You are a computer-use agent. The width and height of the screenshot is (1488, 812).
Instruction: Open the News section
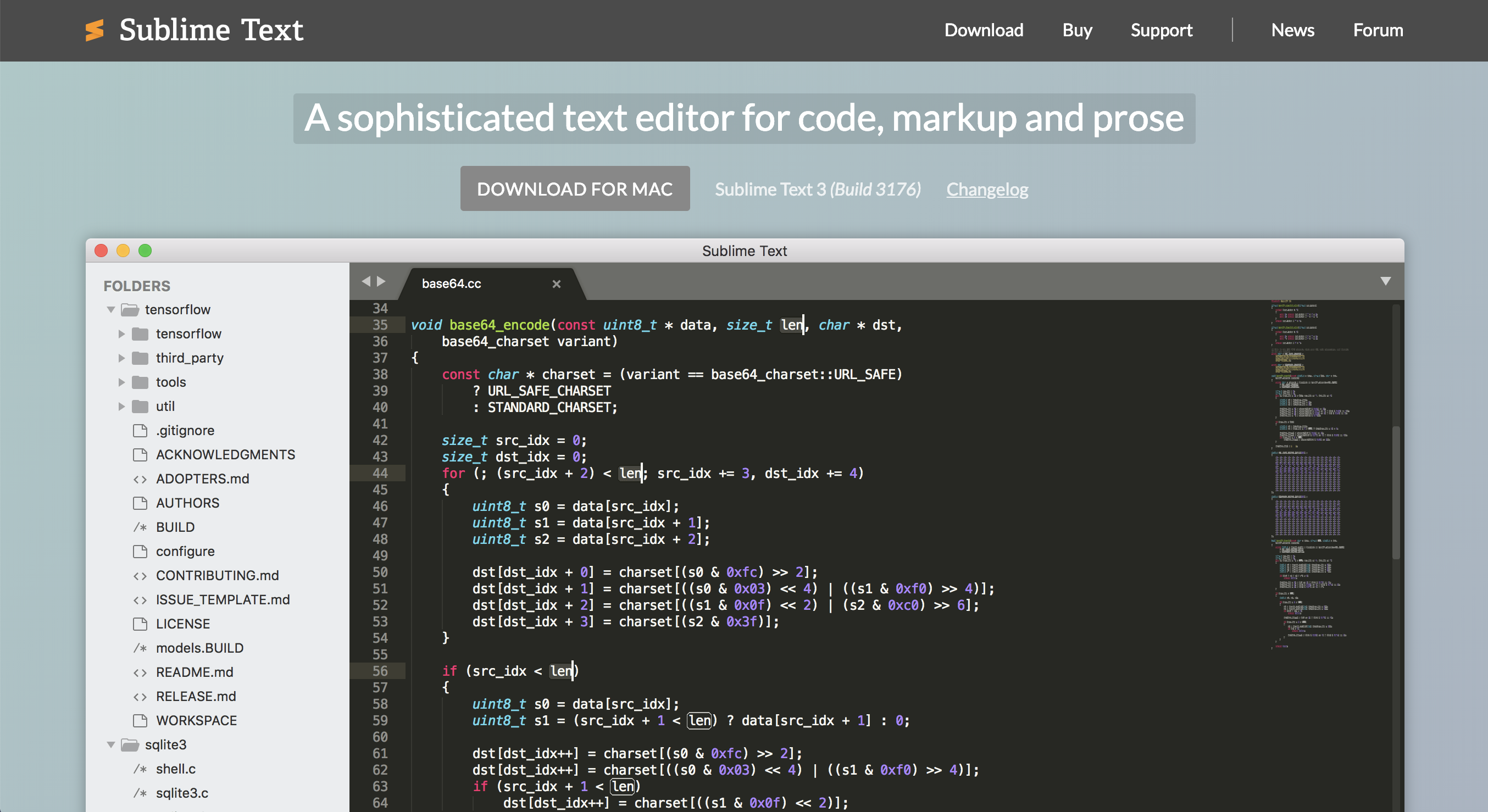pos(1293,30)
